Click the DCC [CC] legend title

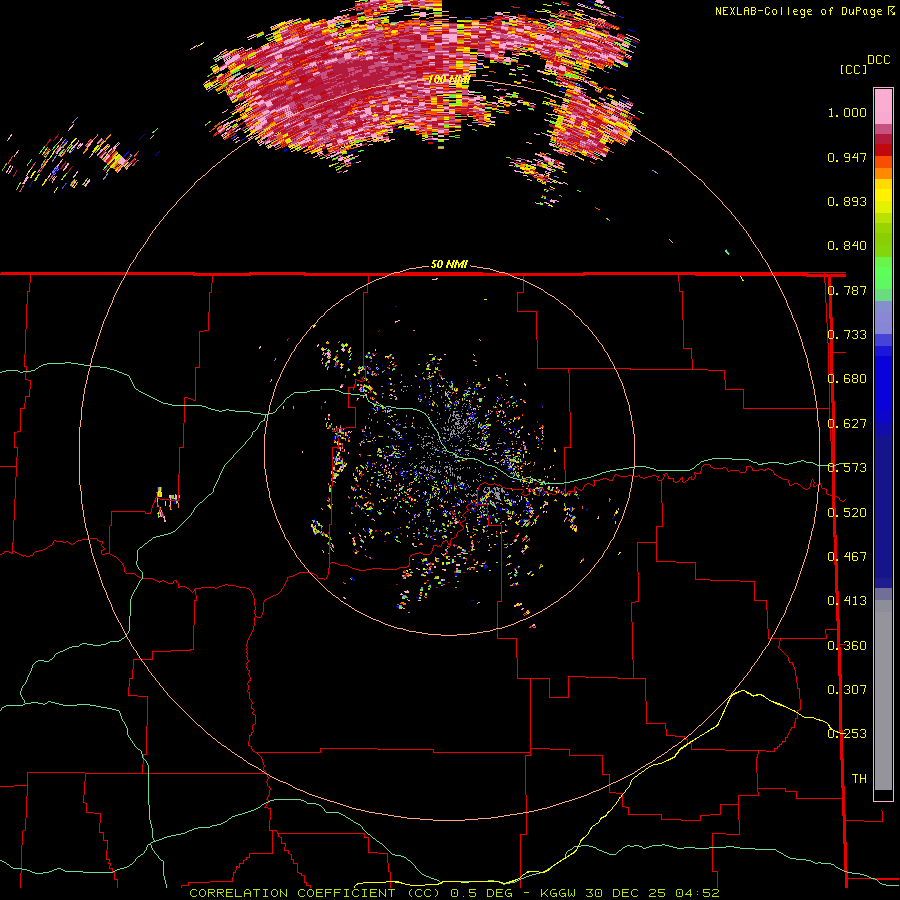864,65
